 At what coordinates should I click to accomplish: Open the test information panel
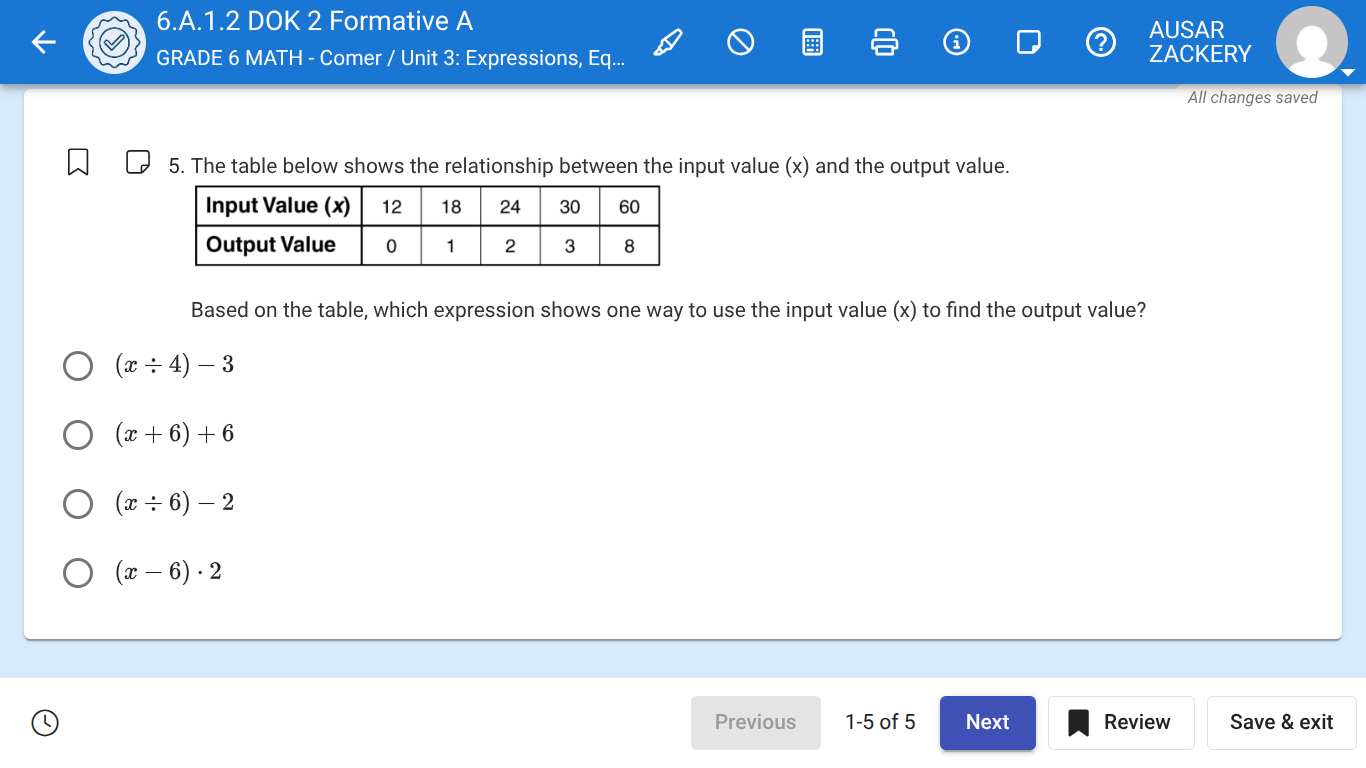click(957, 41)
